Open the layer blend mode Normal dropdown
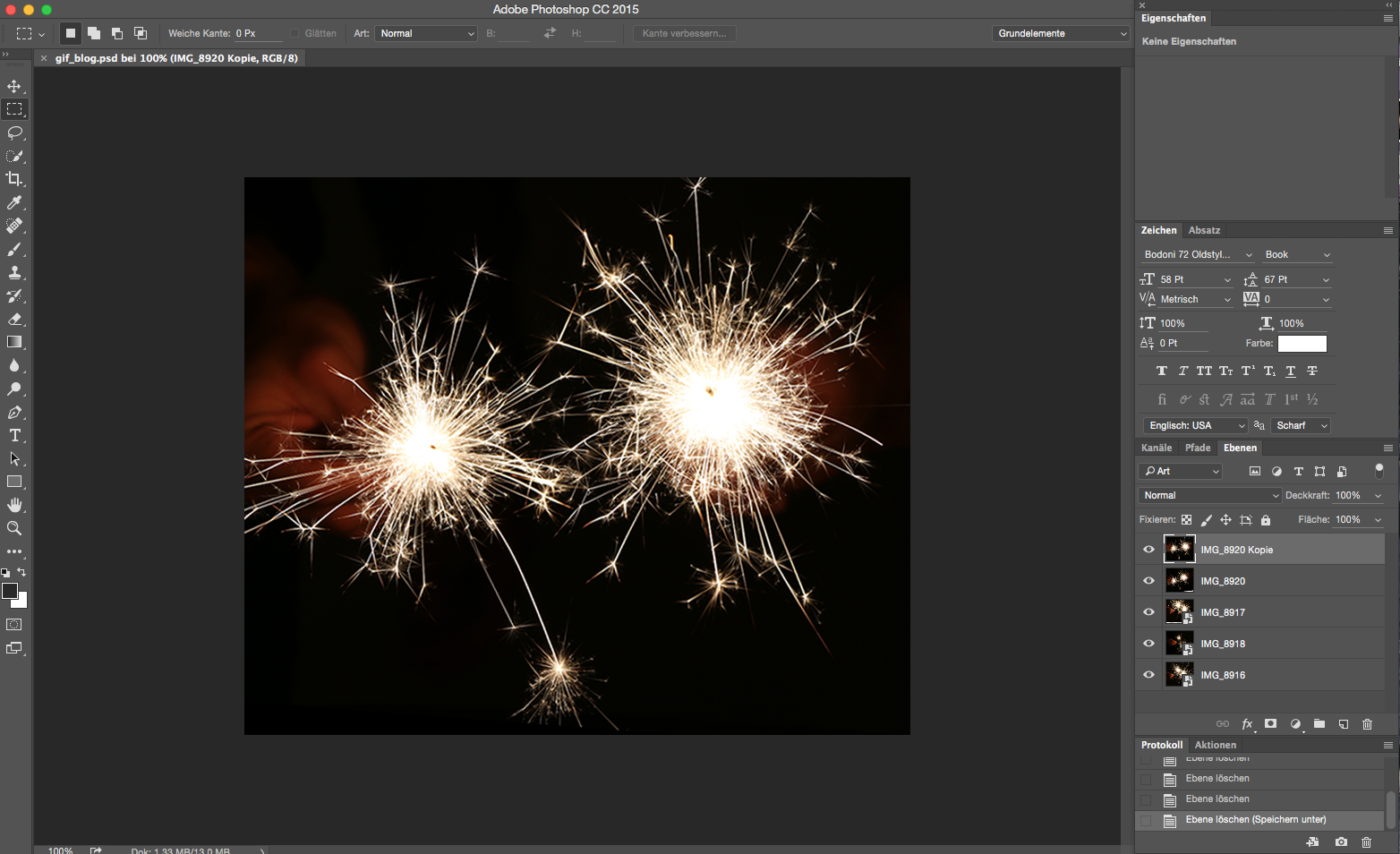The height and width of the screenshot is (854, 1400). coord(1210,496)
